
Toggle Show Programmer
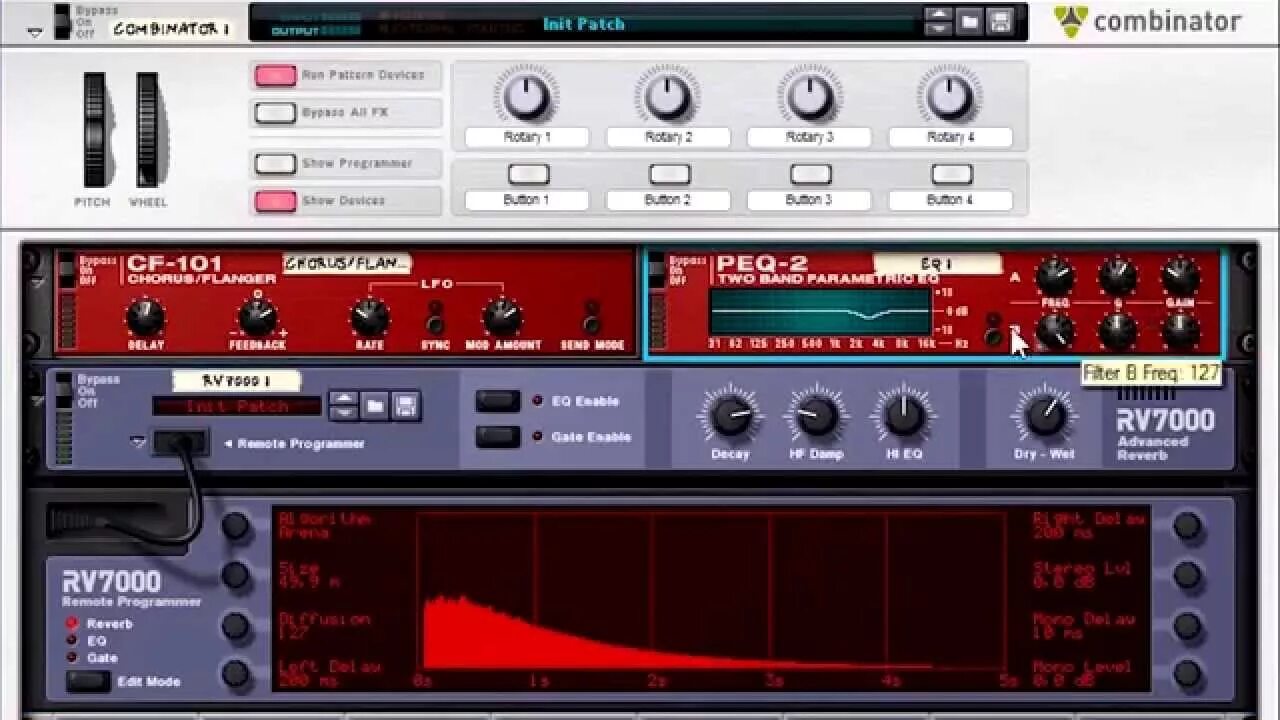pos(275,163)
